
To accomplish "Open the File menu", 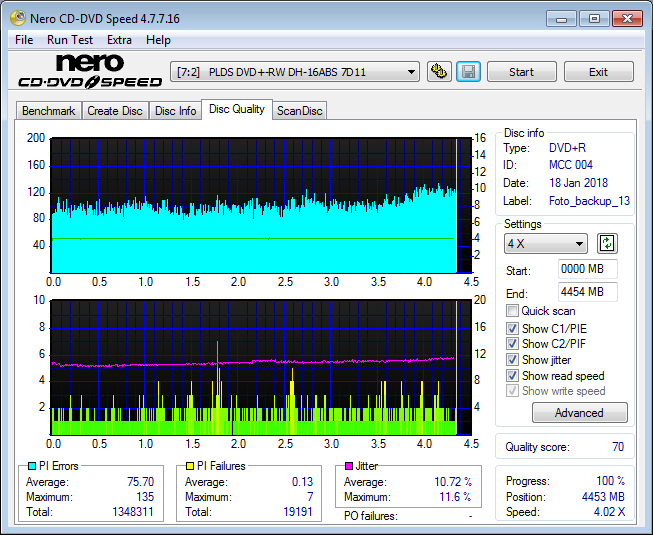I will pyautogui.click(x=24, y=40).
